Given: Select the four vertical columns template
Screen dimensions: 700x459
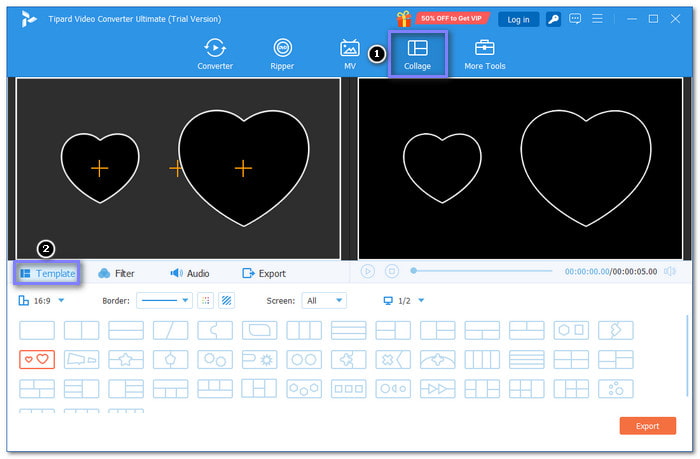Looking at the screenshot, I should click(482, 359).
